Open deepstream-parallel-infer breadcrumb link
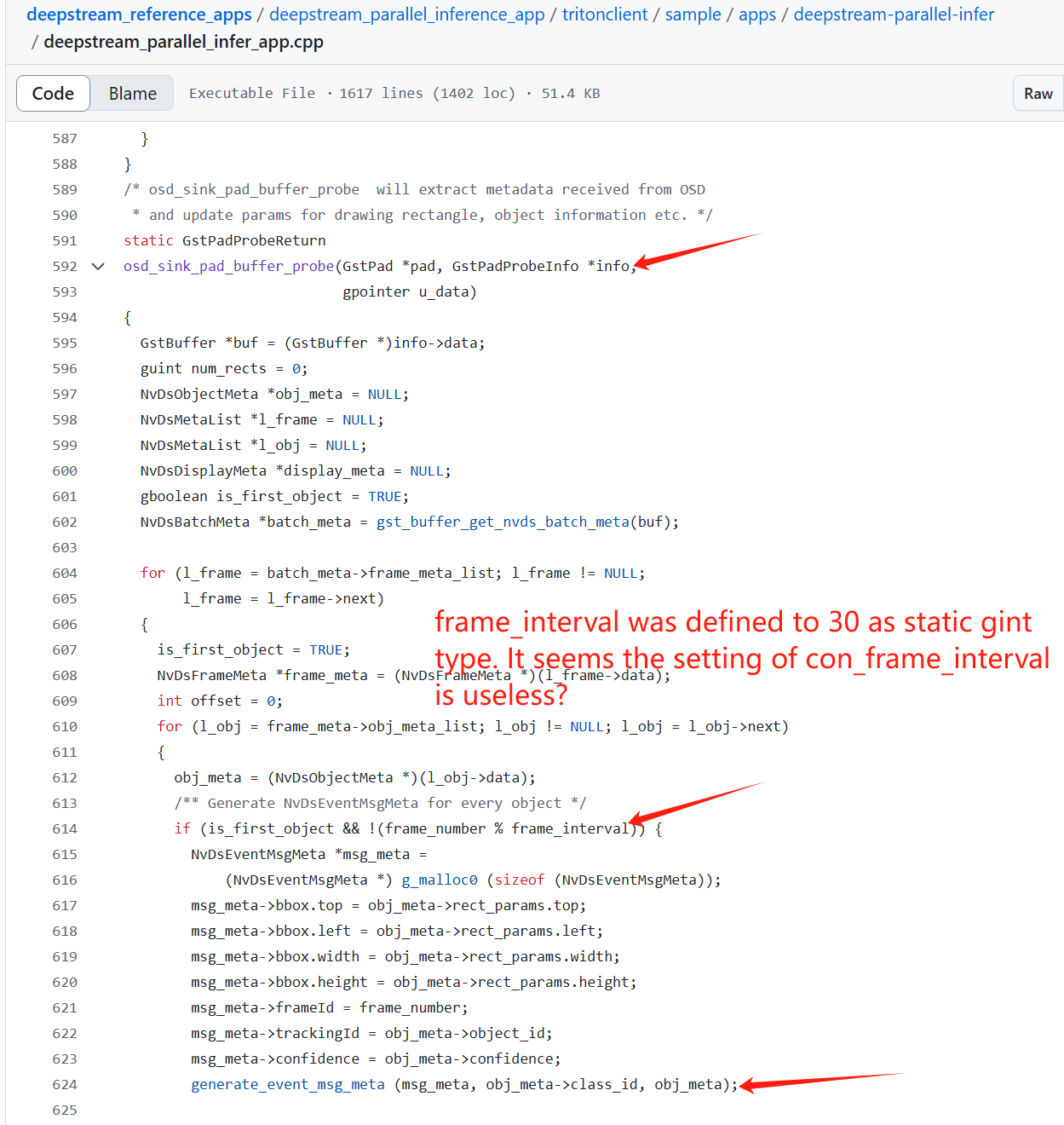This screenshot has width=1064, height=1125. [894, 14]
